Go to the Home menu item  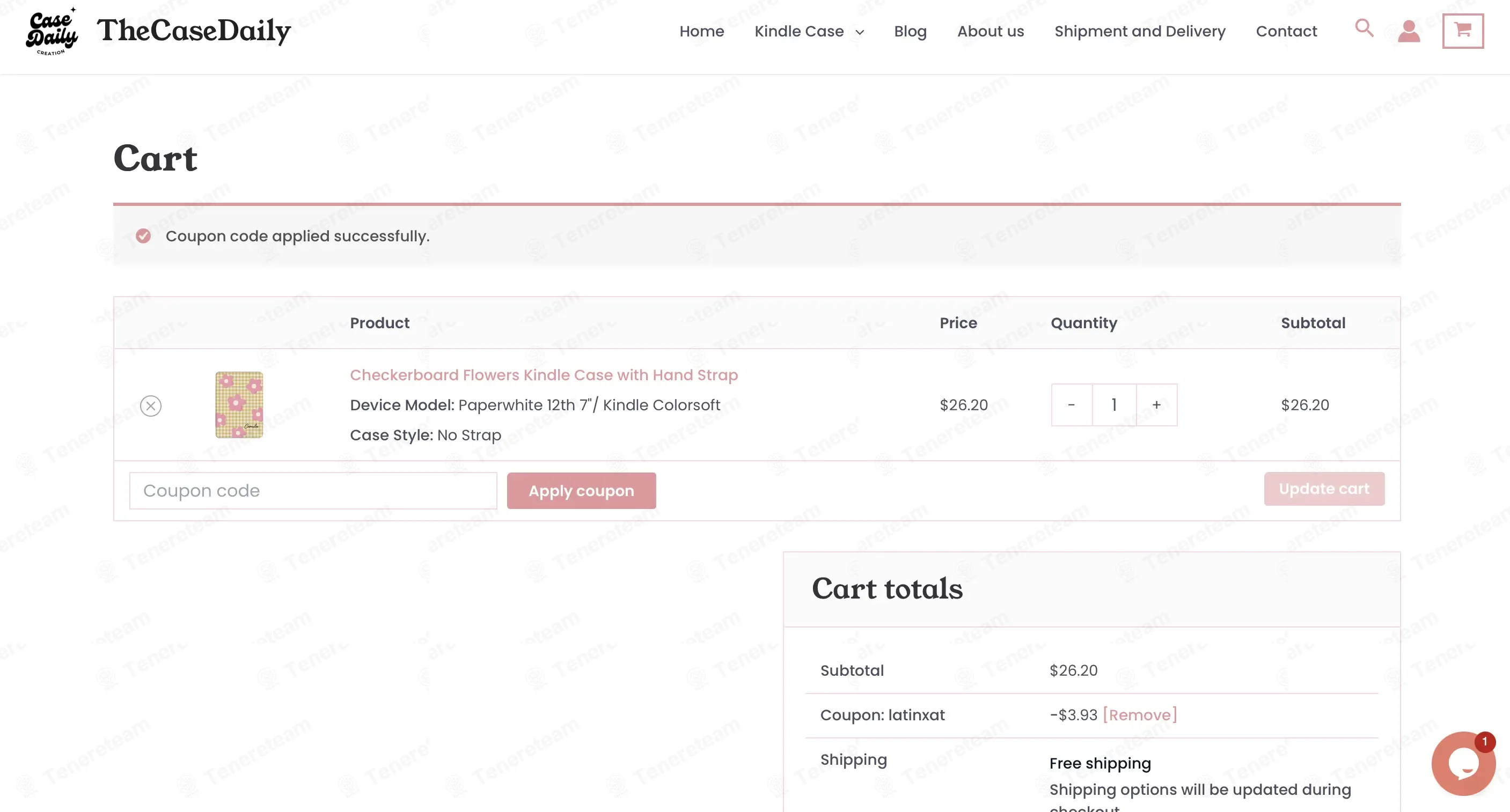coord(701,31)
